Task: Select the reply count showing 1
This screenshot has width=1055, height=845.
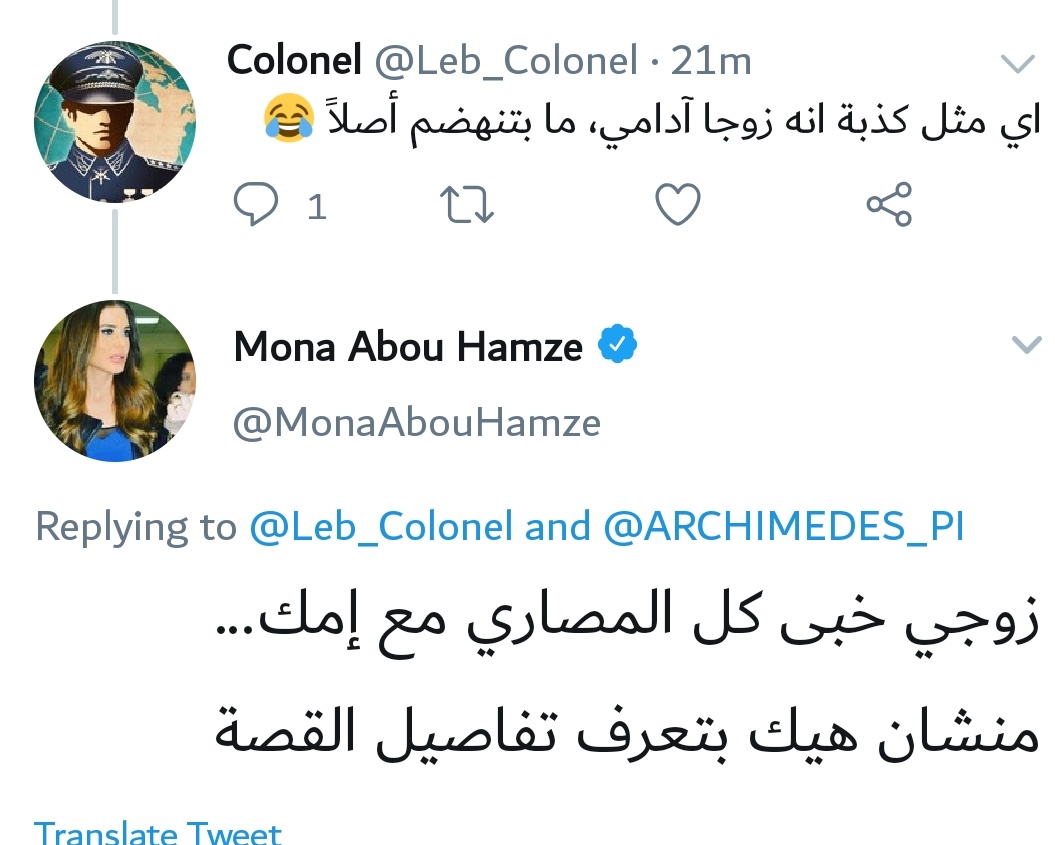Action: pyautogui.click(x=316, y=207)
